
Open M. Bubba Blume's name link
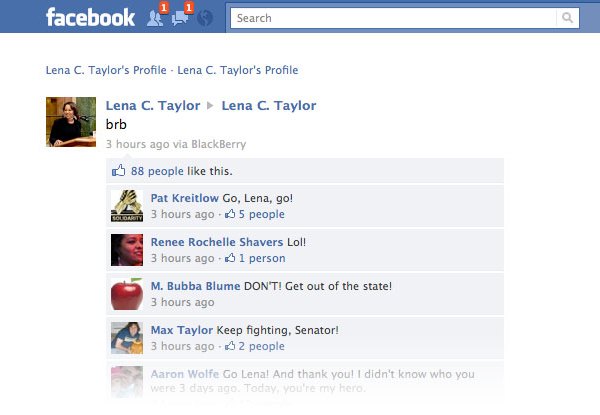coord(196,286)
